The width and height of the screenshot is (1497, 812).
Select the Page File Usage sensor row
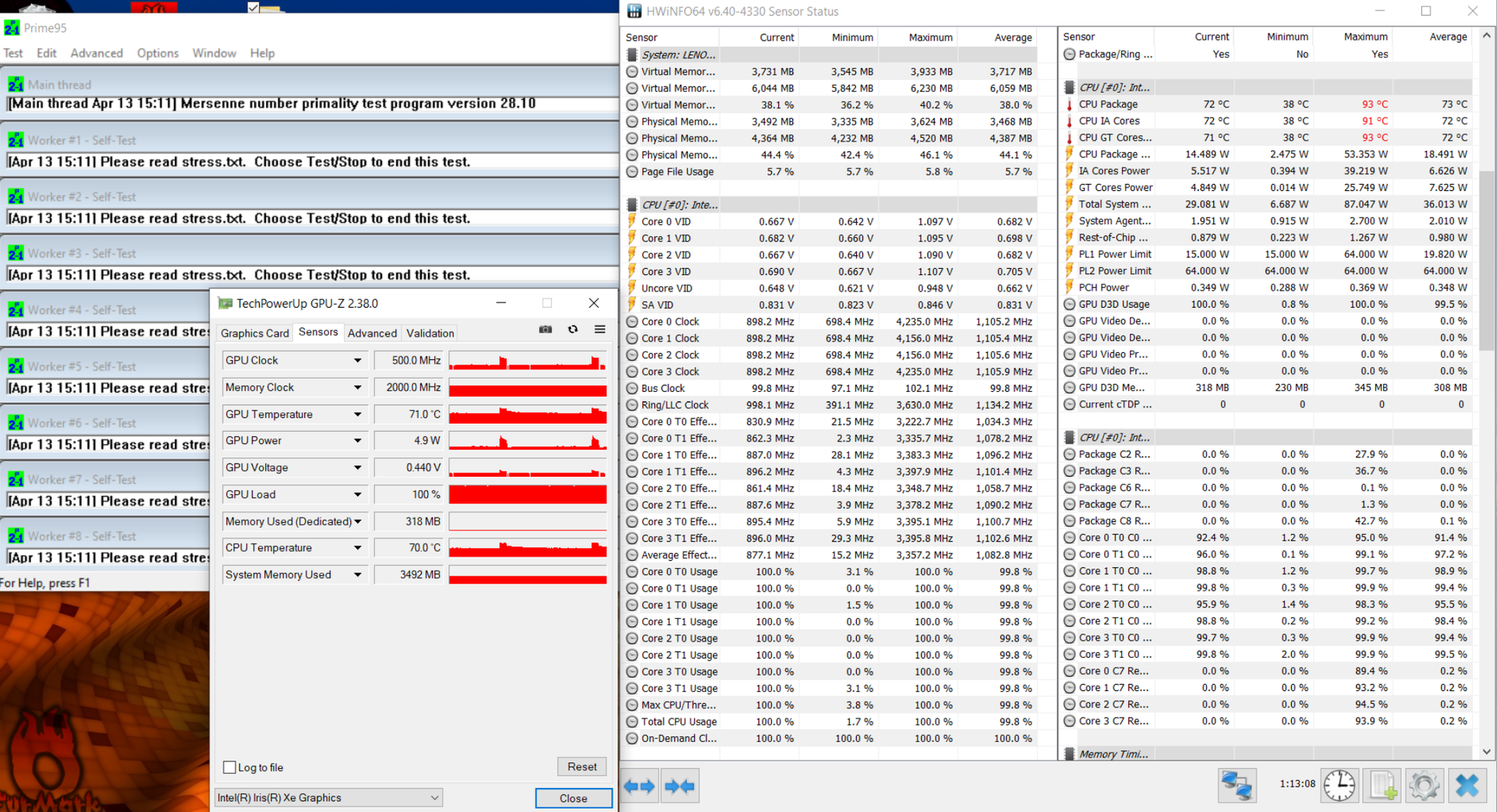point(831,171)
